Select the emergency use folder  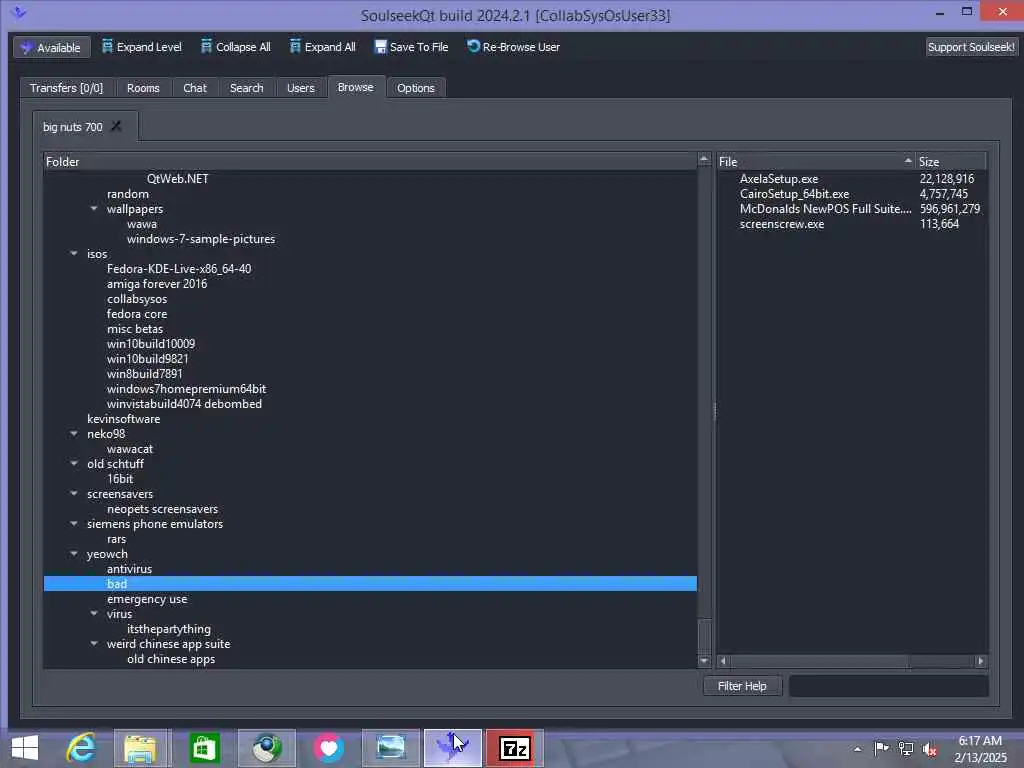(x=147, y=600)
